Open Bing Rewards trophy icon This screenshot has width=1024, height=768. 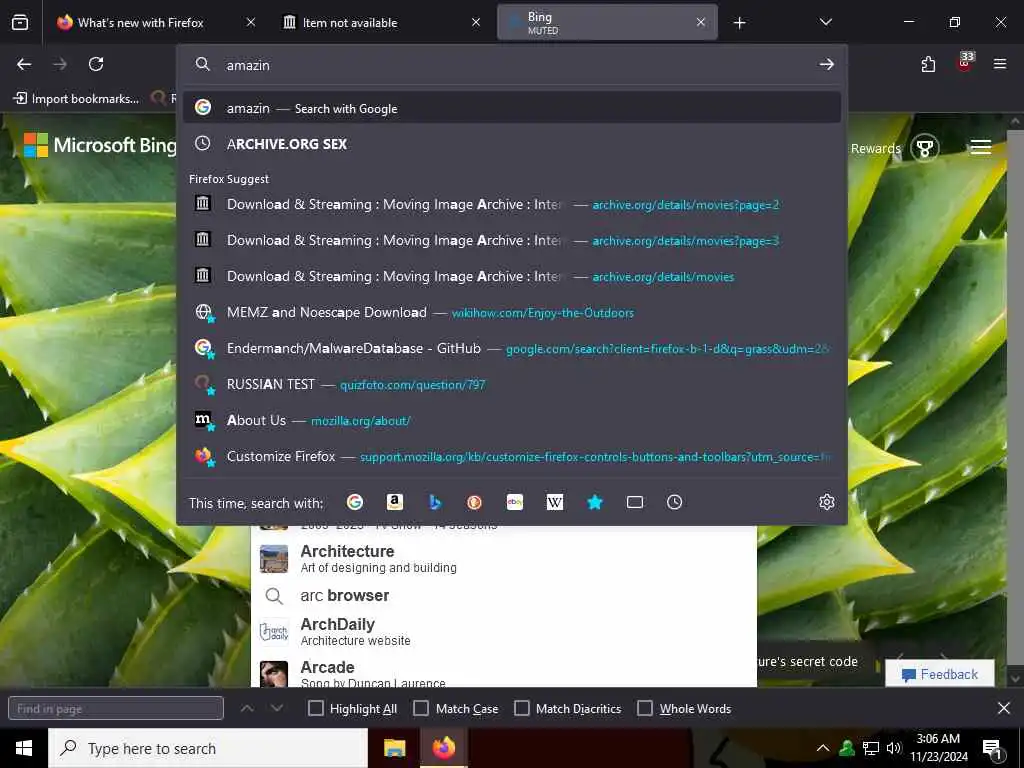(x=925, y=148)
